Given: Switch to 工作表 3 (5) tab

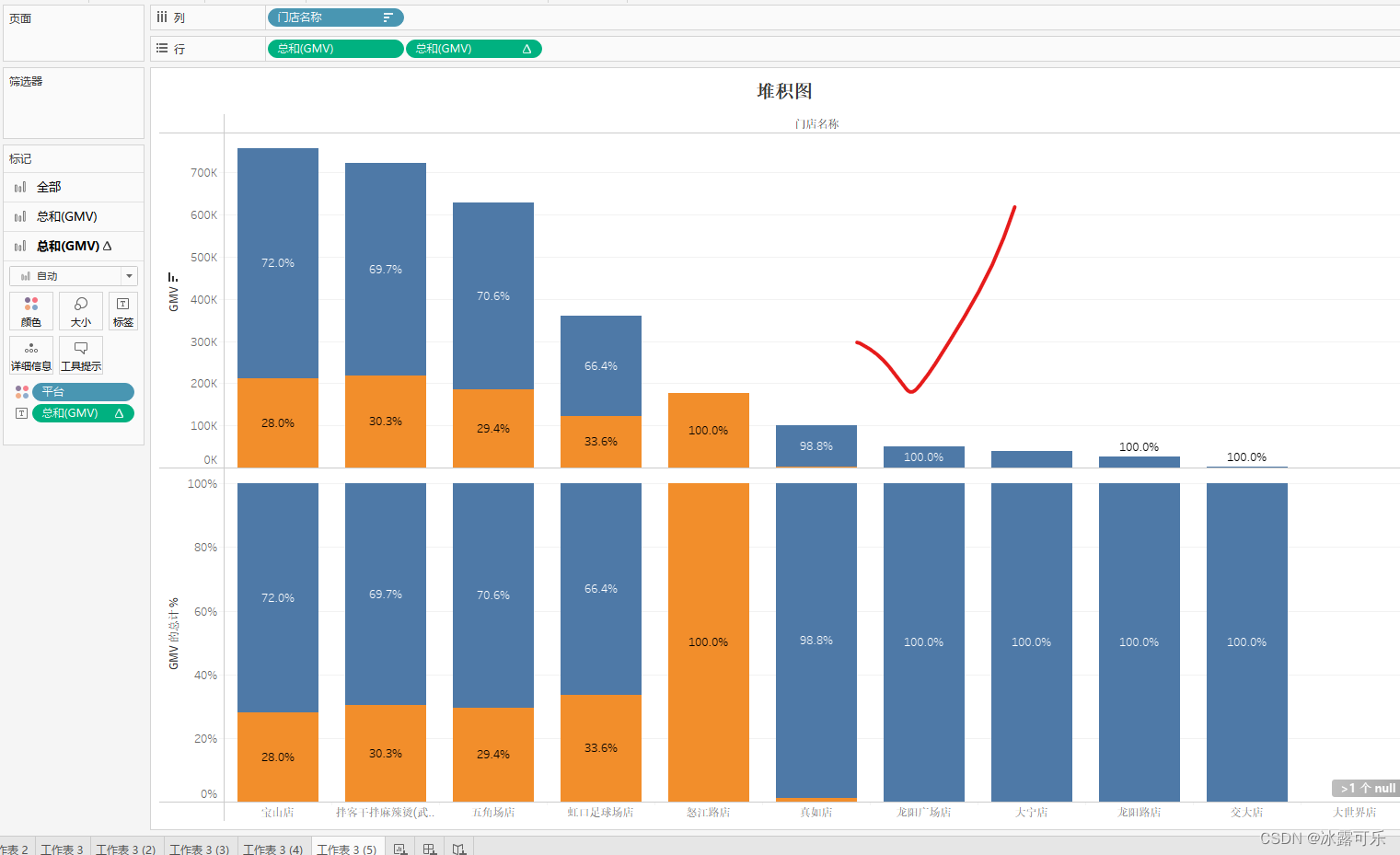Looking at the screenshot, I should pyautogui.click(x=347, y=849).
